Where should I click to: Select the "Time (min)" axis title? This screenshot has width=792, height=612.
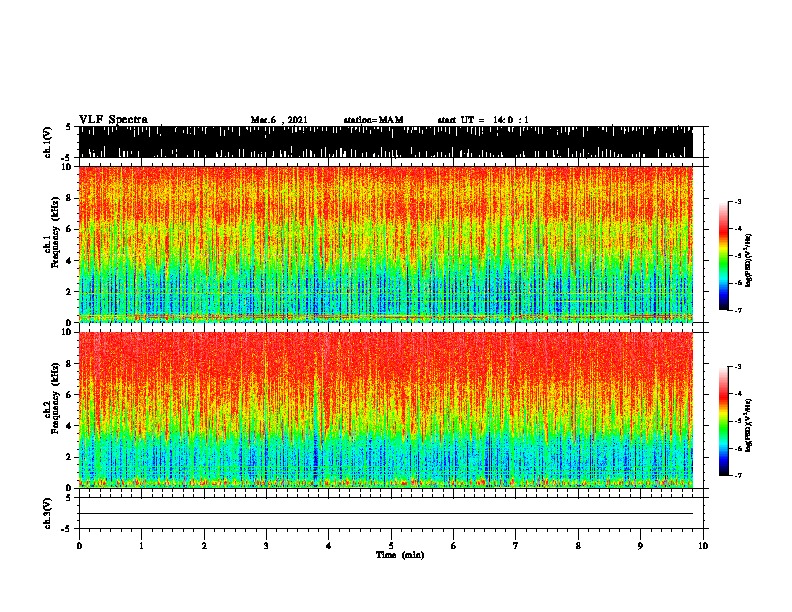point(400,555)
